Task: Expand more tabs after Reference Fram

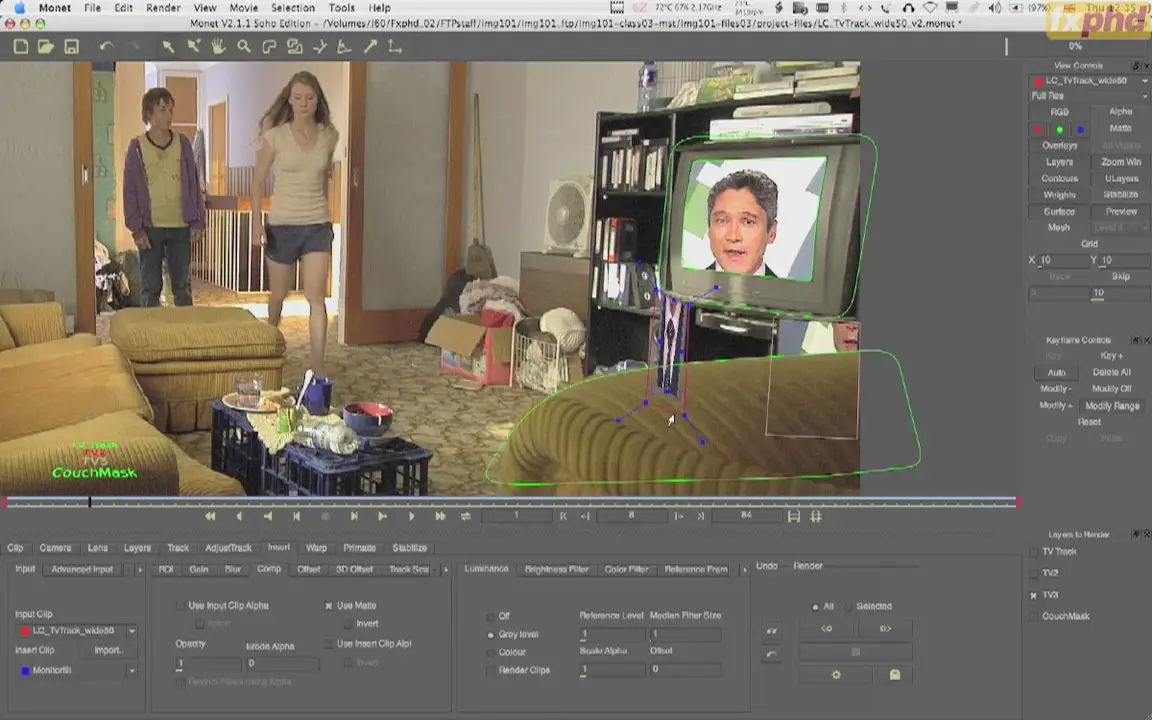Action: [744, 569]
